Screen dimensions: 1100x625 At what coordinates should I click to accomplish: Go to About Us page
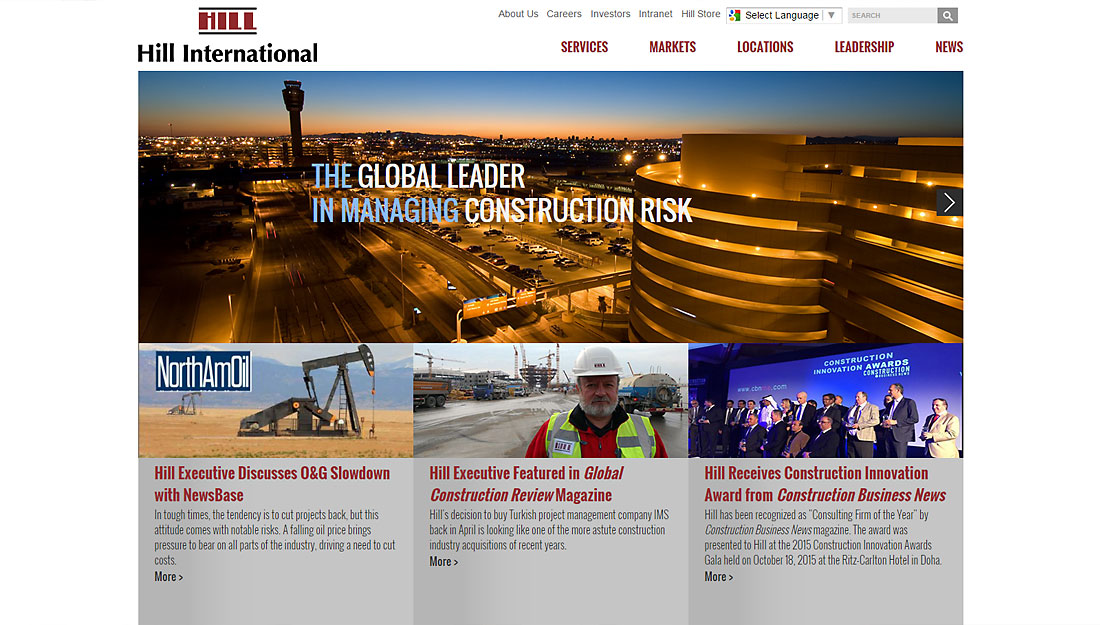tap(518, 14)
